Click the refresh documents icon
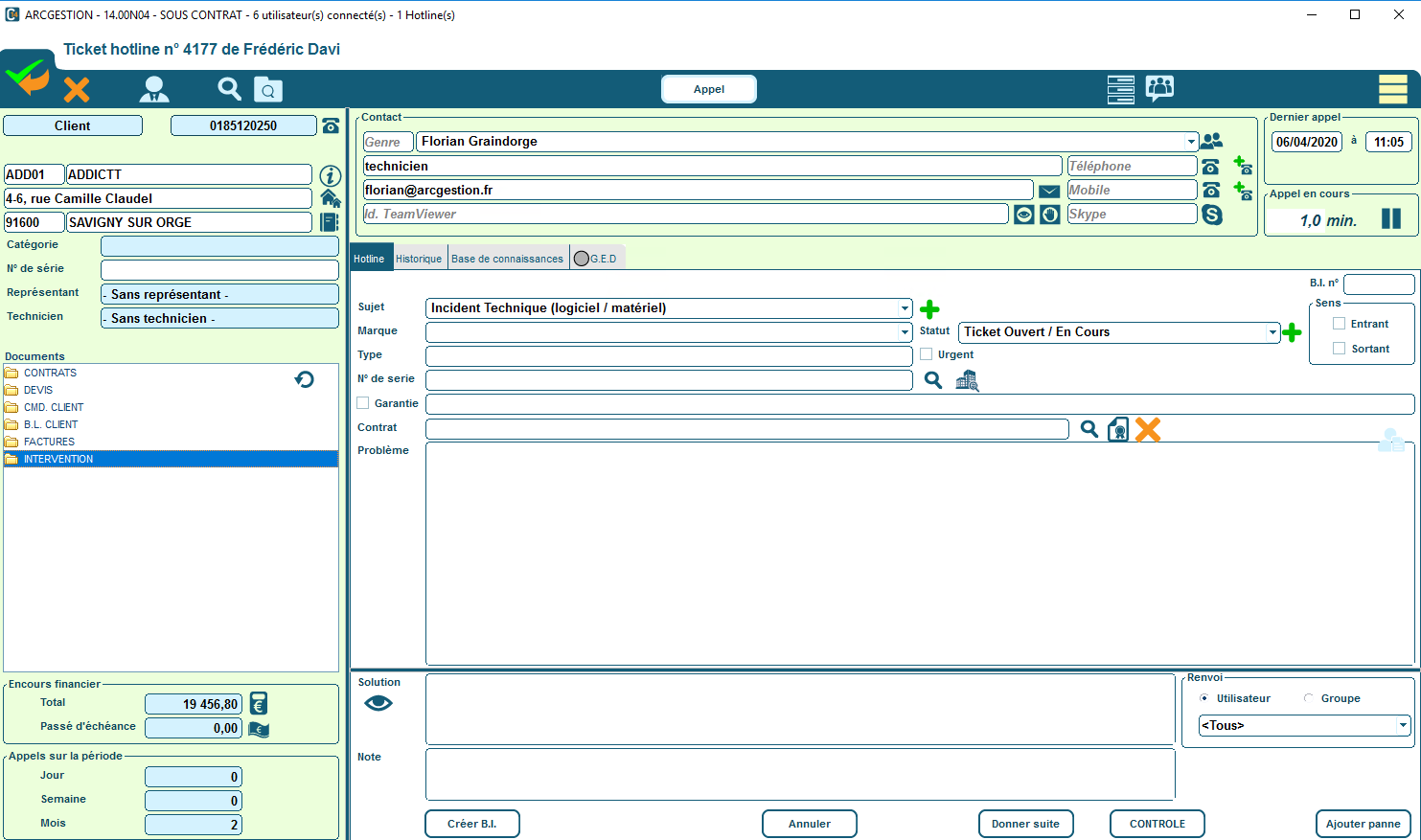This screenshot has width=1421, height=840. pyautogui.click(x=305, y=379)
